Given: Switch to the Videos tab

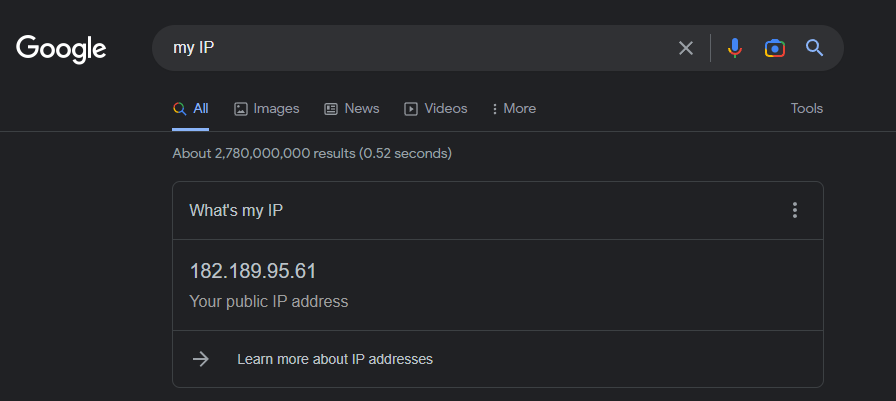Looking at the screenshot, I should [x=436, y=109].
